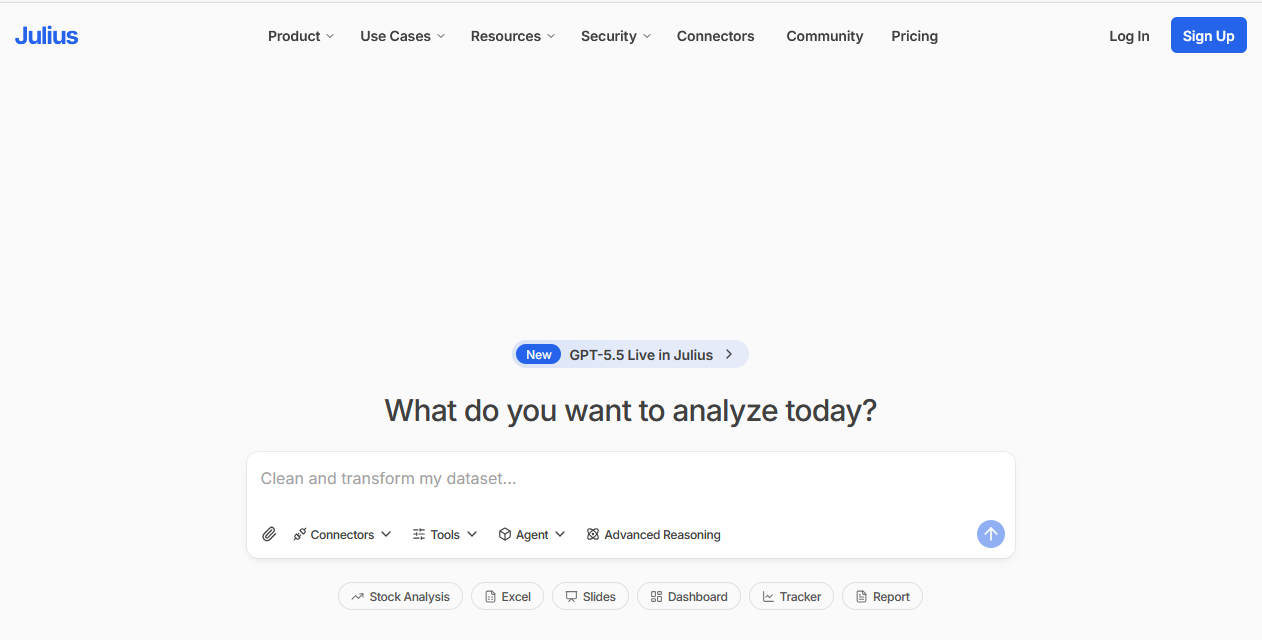Screen dimensions: 1262x640
Task: Click the Sign Up button
Action: pyautogui.click(x=1209, y=35)
